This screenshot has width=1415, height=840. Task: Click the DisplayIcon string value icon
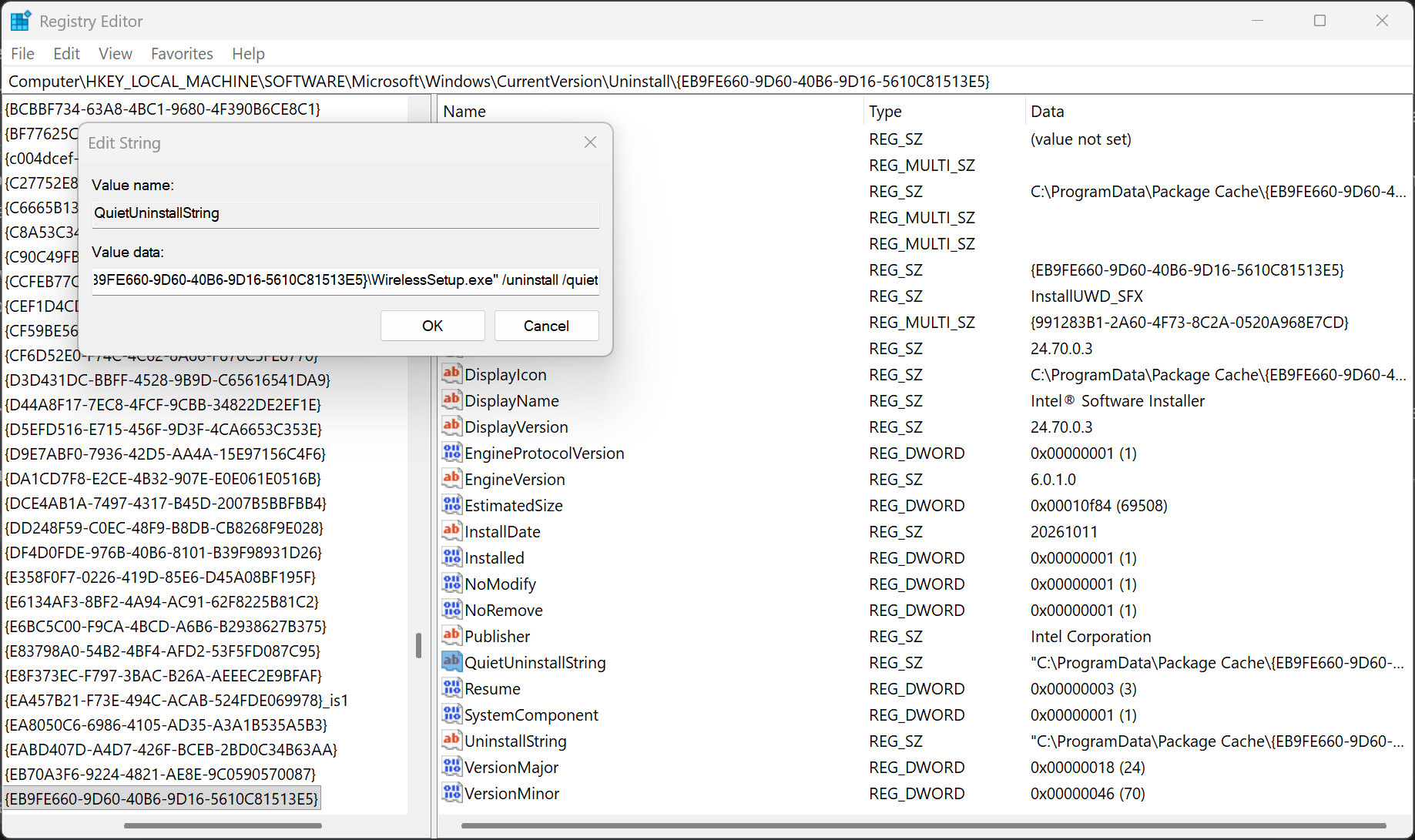tap(451, 374)
